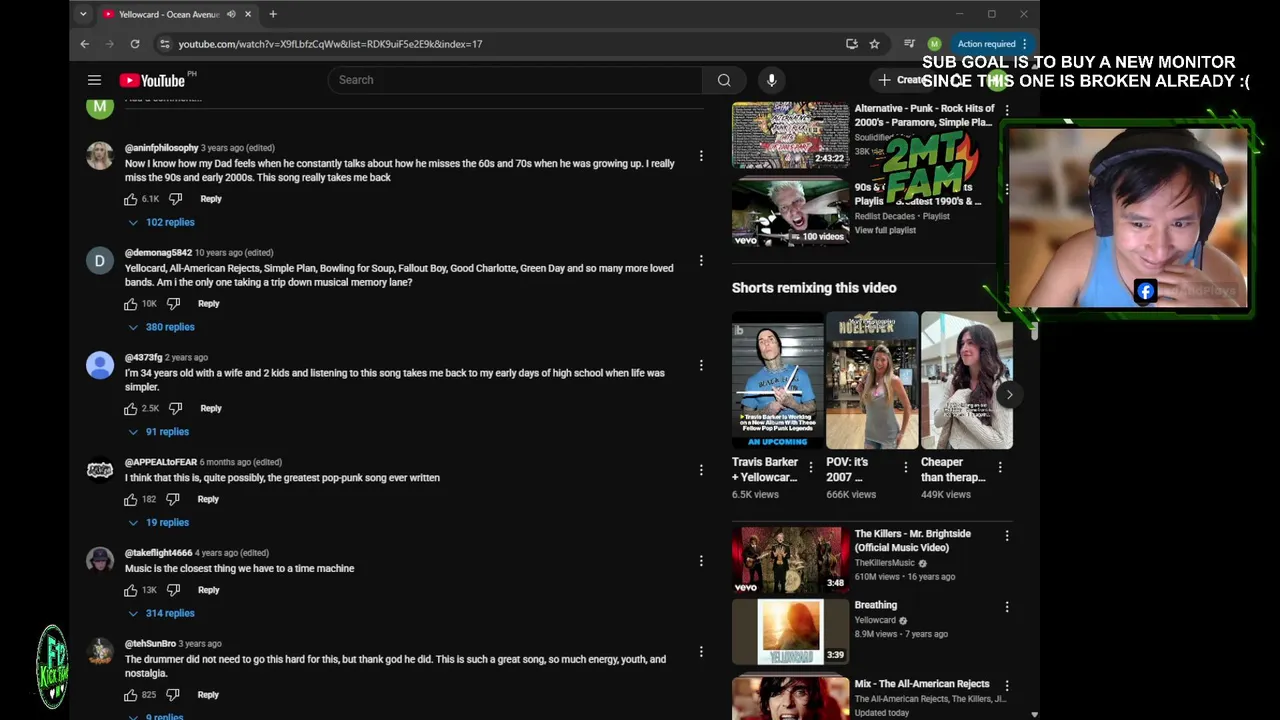
Task: Like the @aninfphilosophy comment
Action: tap(131, 199)
